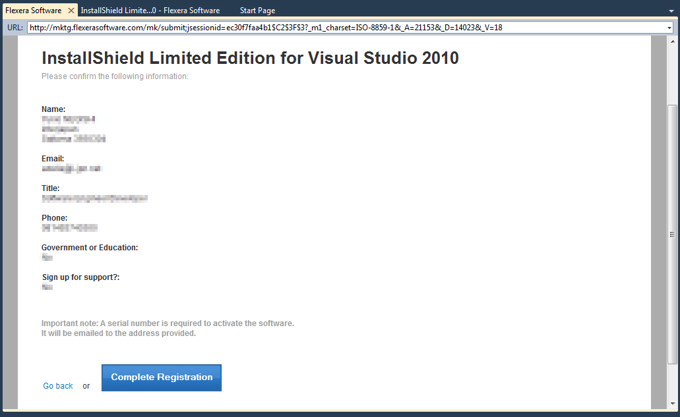
Task: Open the Start Page tab
Action: [257, 10]
